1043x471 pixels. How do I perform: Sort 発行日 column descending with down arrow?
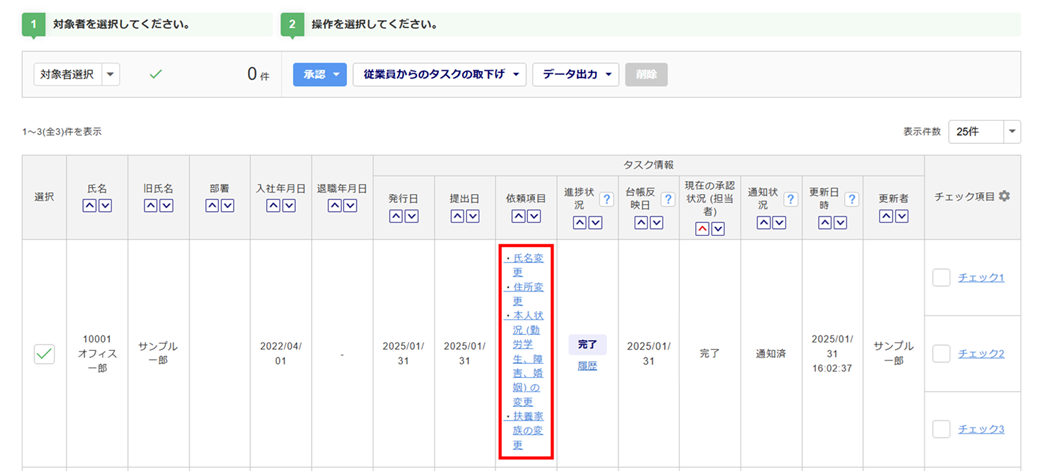tap(413, 217)
